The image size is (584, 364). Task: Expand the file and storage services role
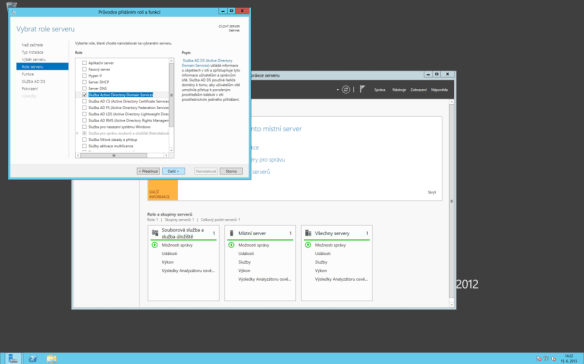[77, 133]
